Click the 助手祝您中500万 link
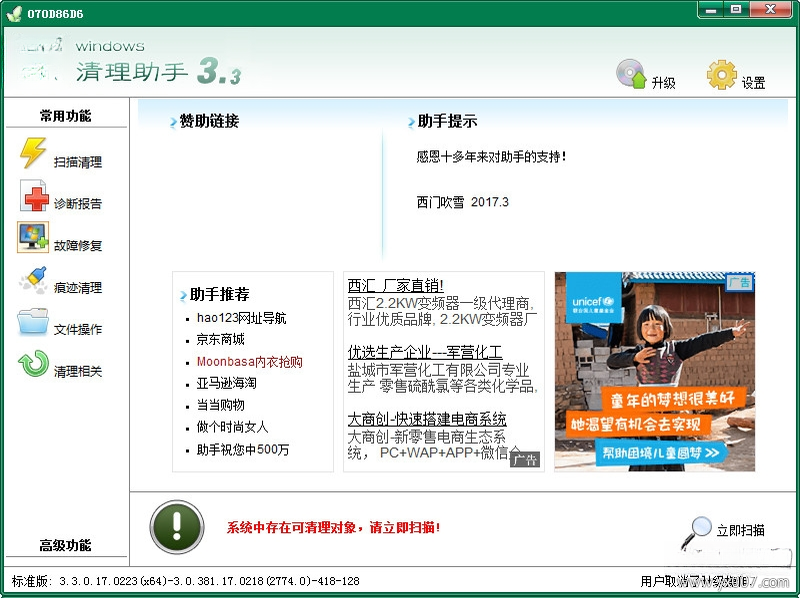The height and width of the screenshot is (598, 800). (243, 450)
